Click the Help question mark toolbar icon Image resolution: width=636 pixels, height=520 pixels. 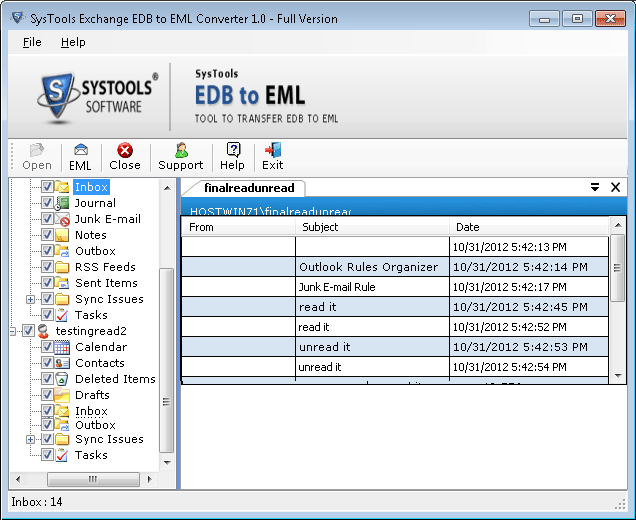[x=233, y=150]
